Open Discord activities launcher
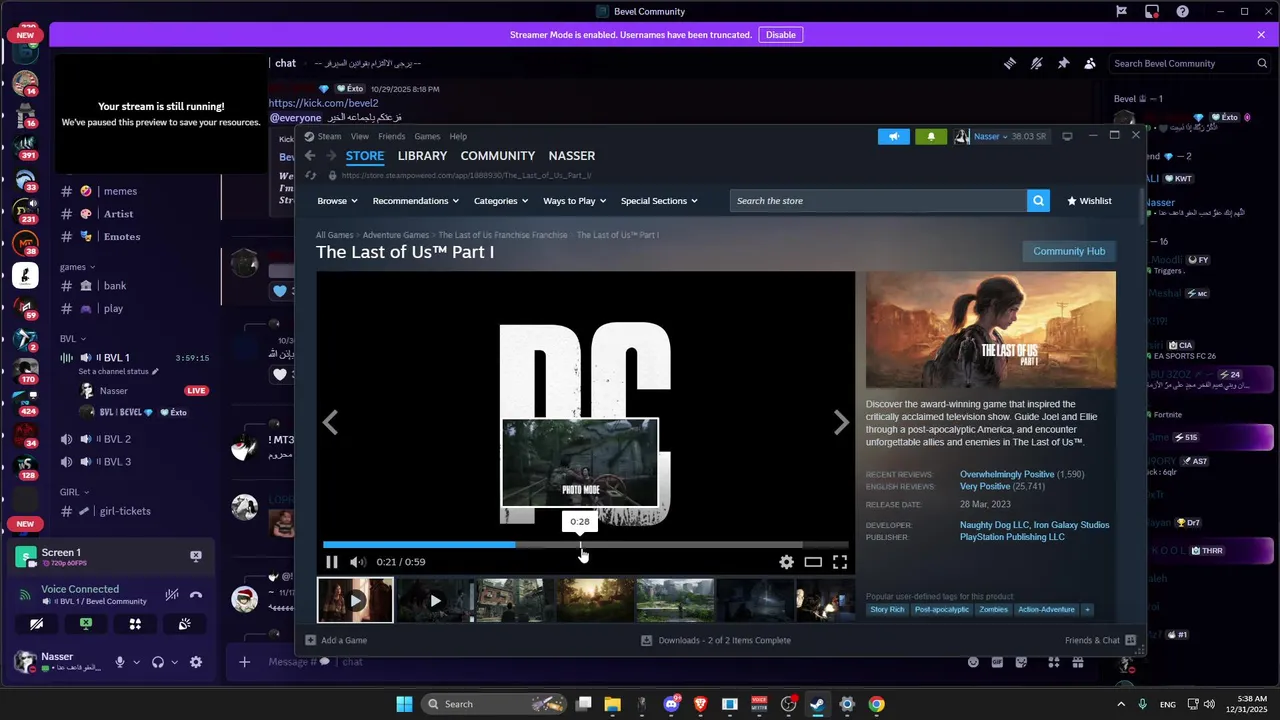Viewport: 1280px width, 720px height. click(135, 624)
